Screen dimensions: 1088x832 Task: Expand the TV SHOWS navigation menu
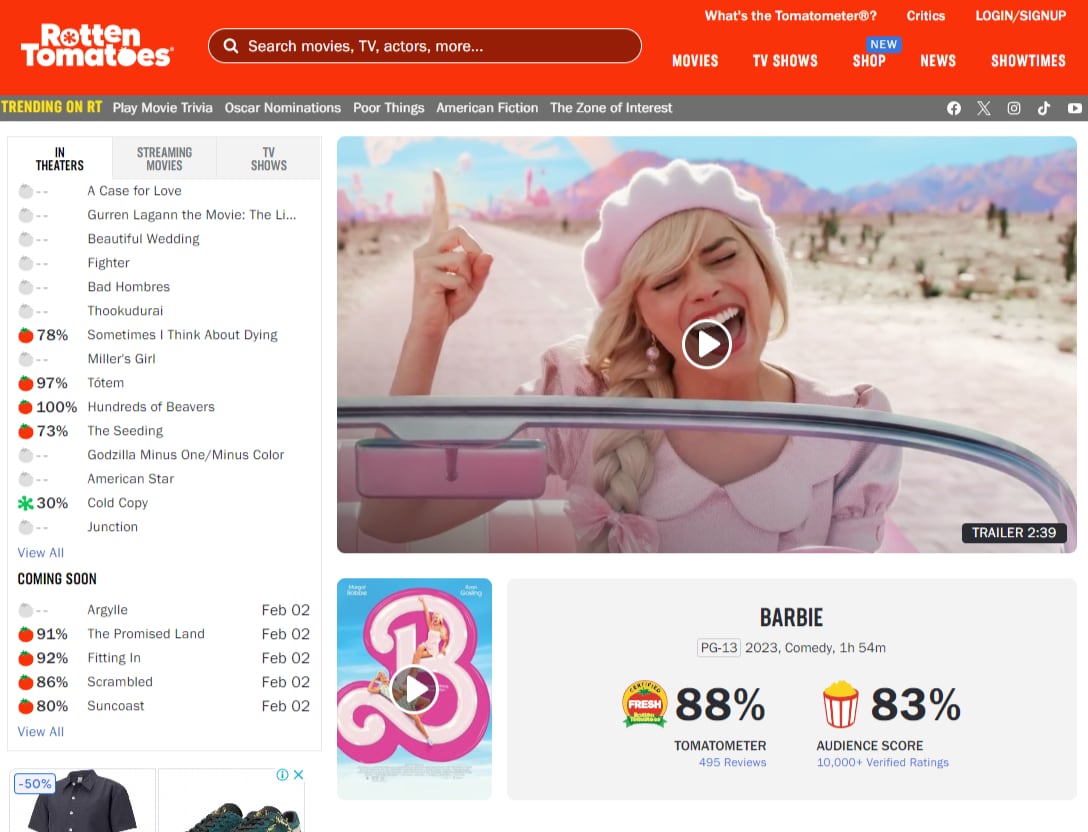pos(785,61)
